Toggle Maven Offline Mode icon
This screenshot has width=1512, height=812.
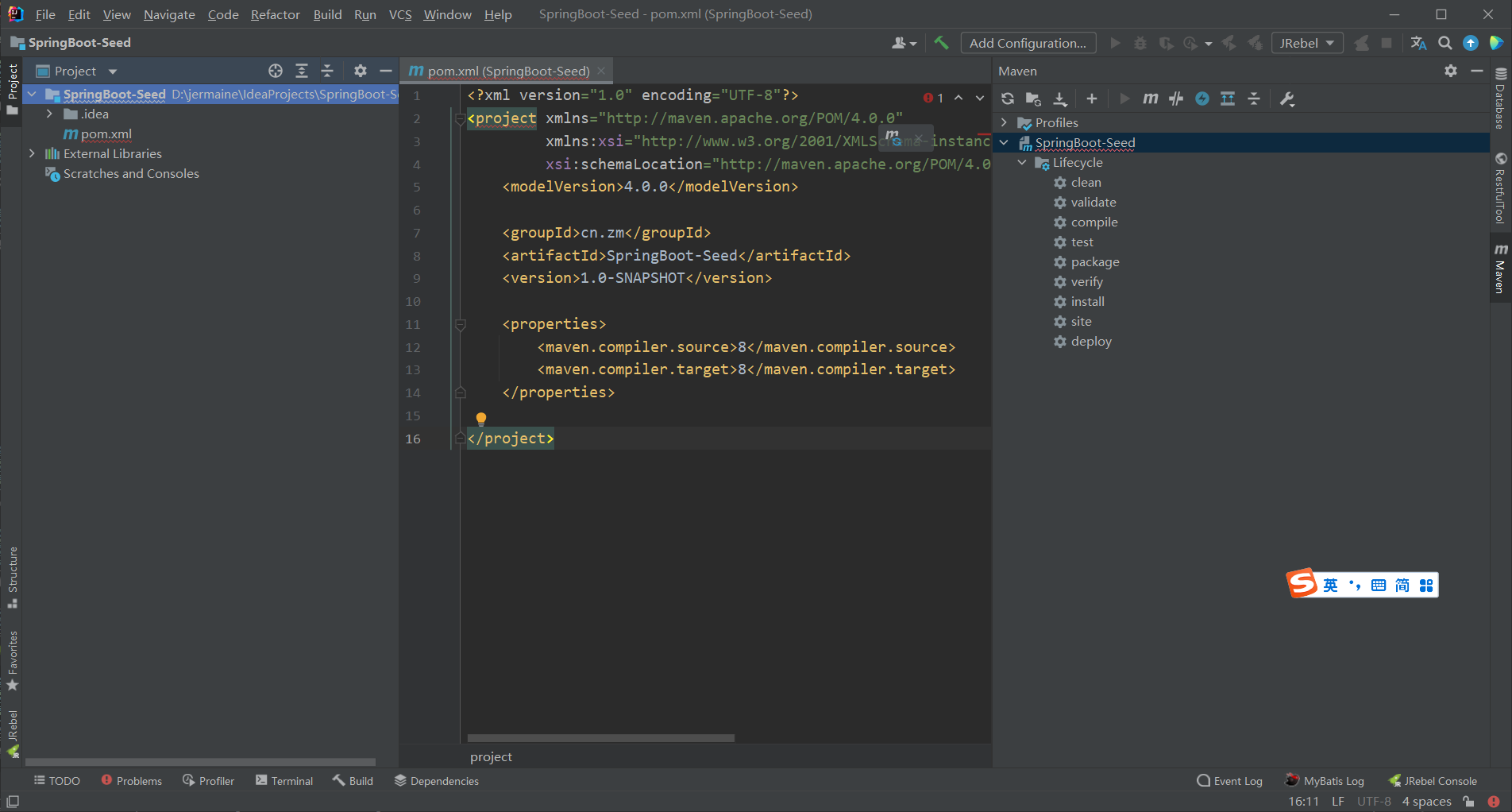[1176, 99]
